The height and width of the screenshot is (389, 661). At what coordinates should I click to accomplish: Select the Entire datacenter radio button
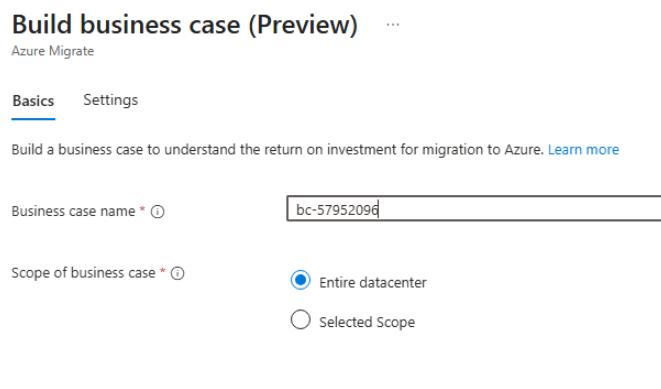301,280
